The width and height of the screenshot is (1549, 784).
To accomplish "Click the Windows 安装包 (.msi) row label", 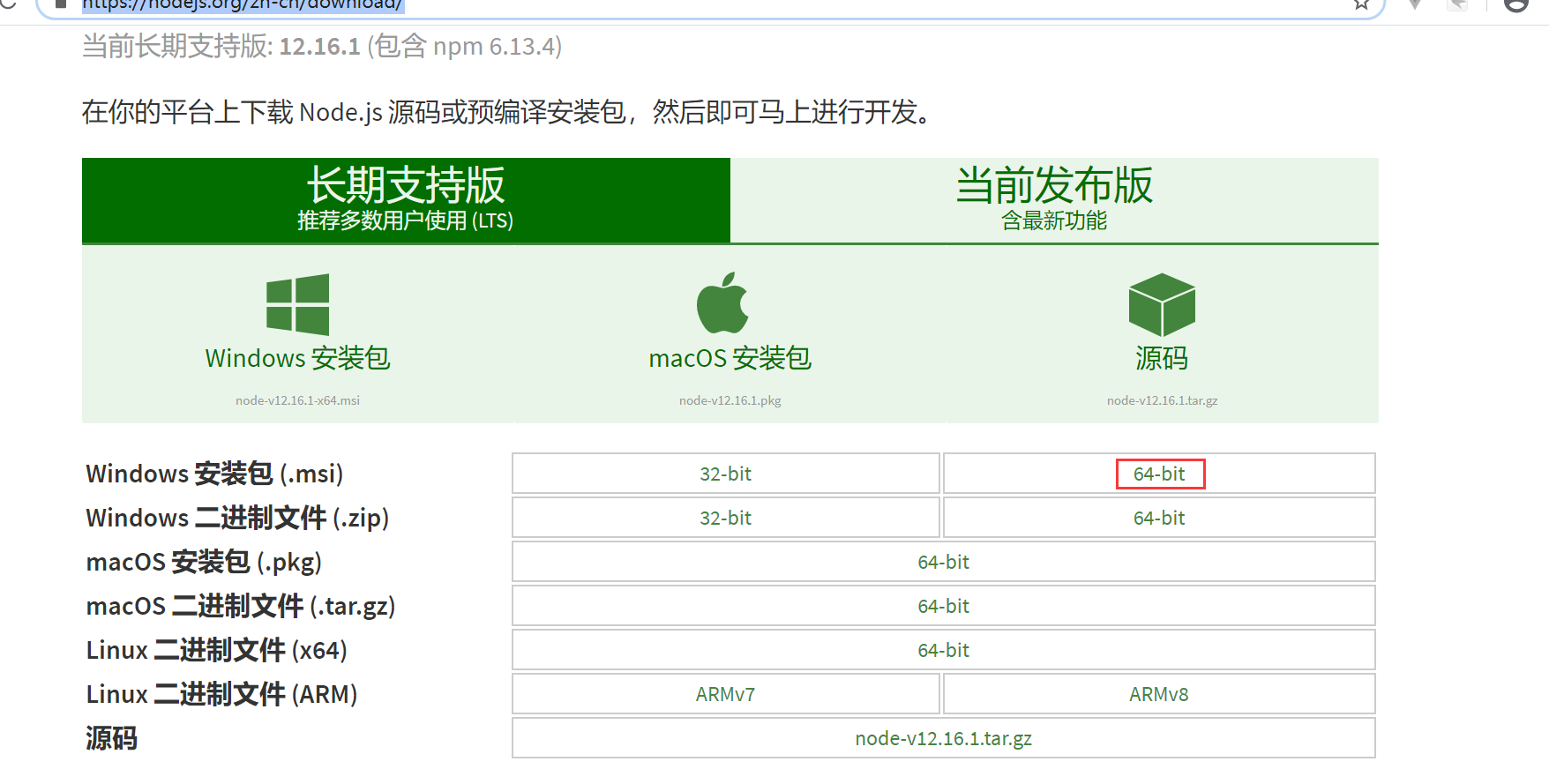I will [x=214, y=474].
